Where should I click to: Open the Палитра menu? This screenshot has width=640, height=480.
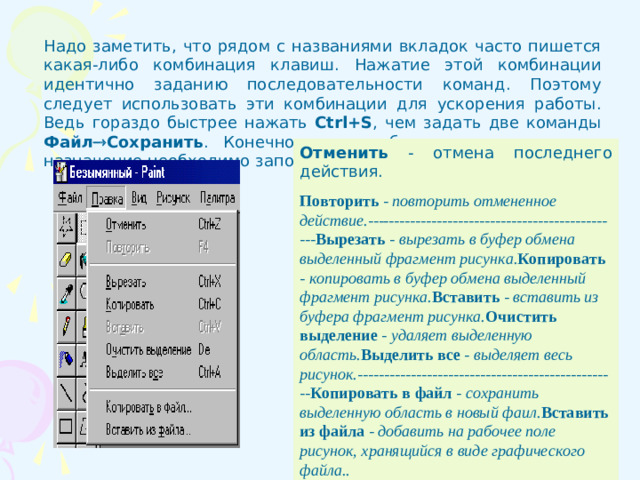217,198
